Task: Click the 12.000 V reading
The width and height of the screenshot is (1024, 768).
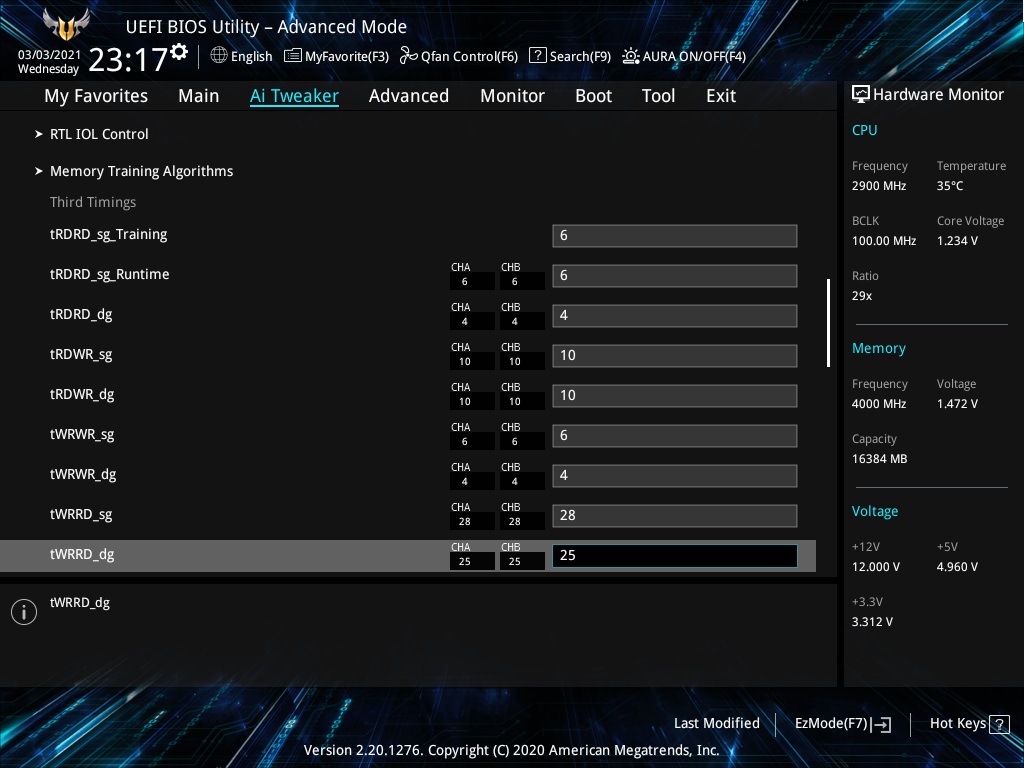Action: (x=876, y=566)
